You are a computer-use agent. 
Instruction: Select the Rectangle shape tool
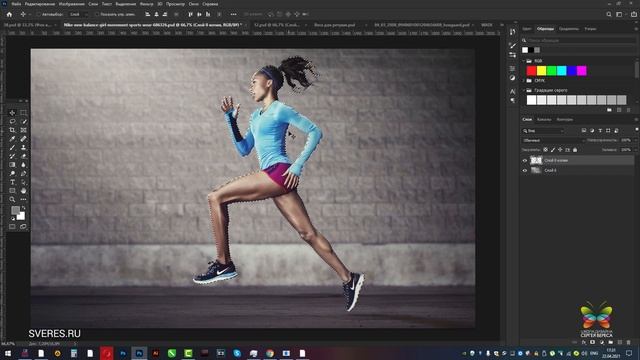click(12, 191)
